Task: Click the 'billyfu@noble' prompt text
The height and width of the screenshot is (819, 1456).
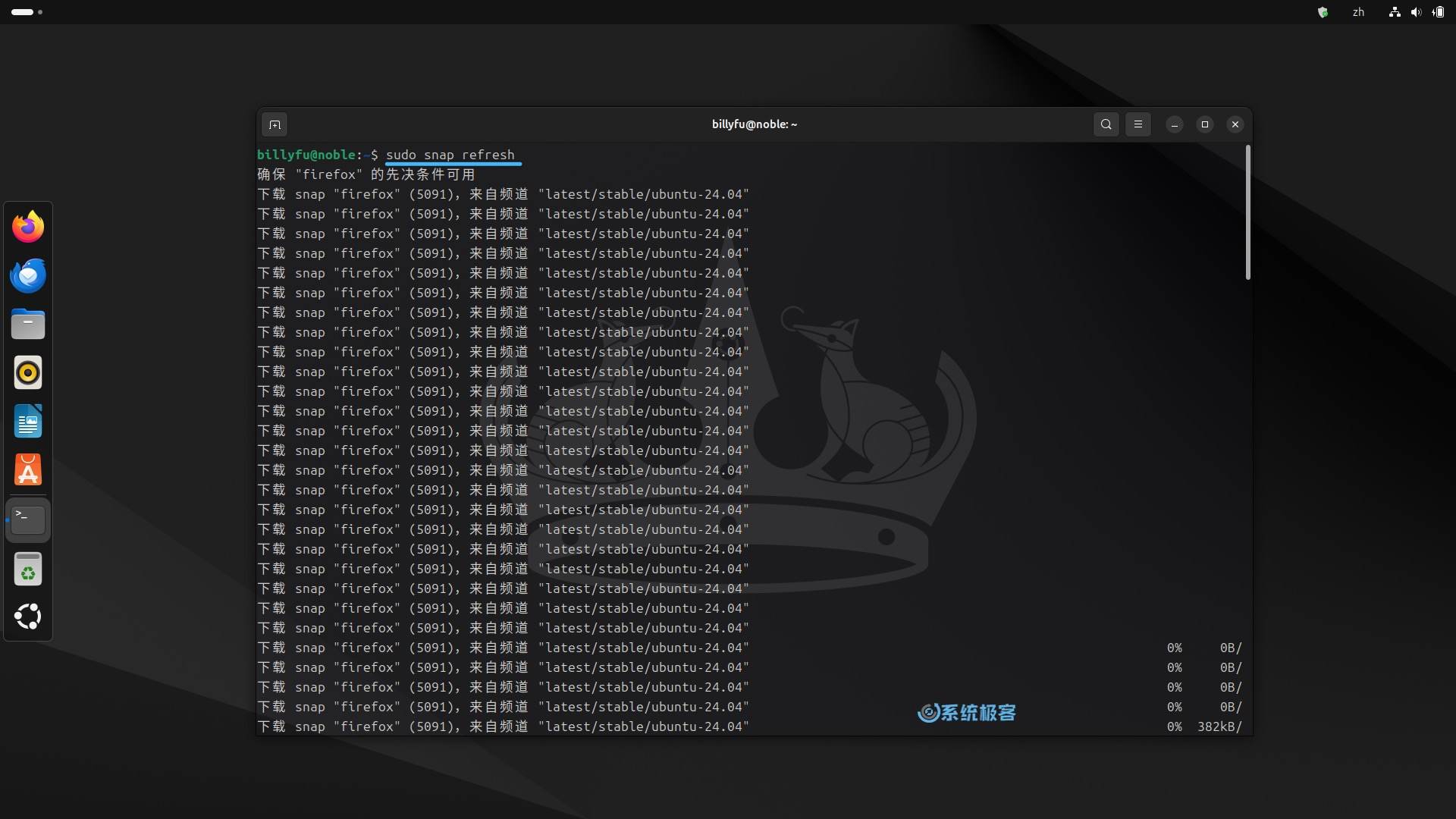Action: (306, 155)
